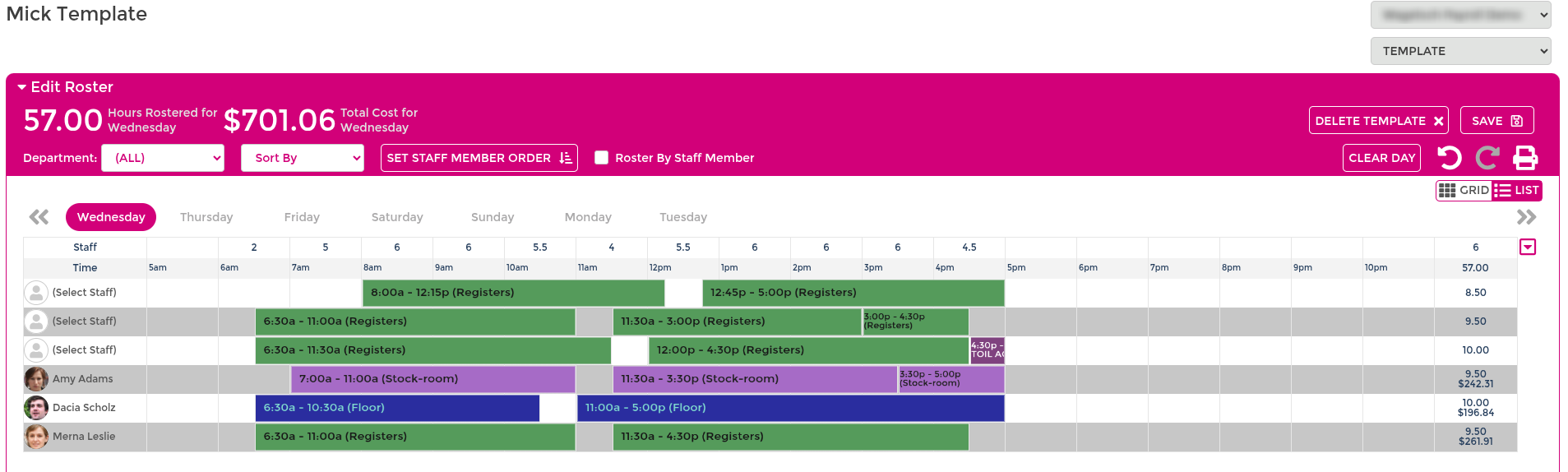Screen dimensions: 1568x472
Task: Switch to LIST view
Action: pos(1516,190)
